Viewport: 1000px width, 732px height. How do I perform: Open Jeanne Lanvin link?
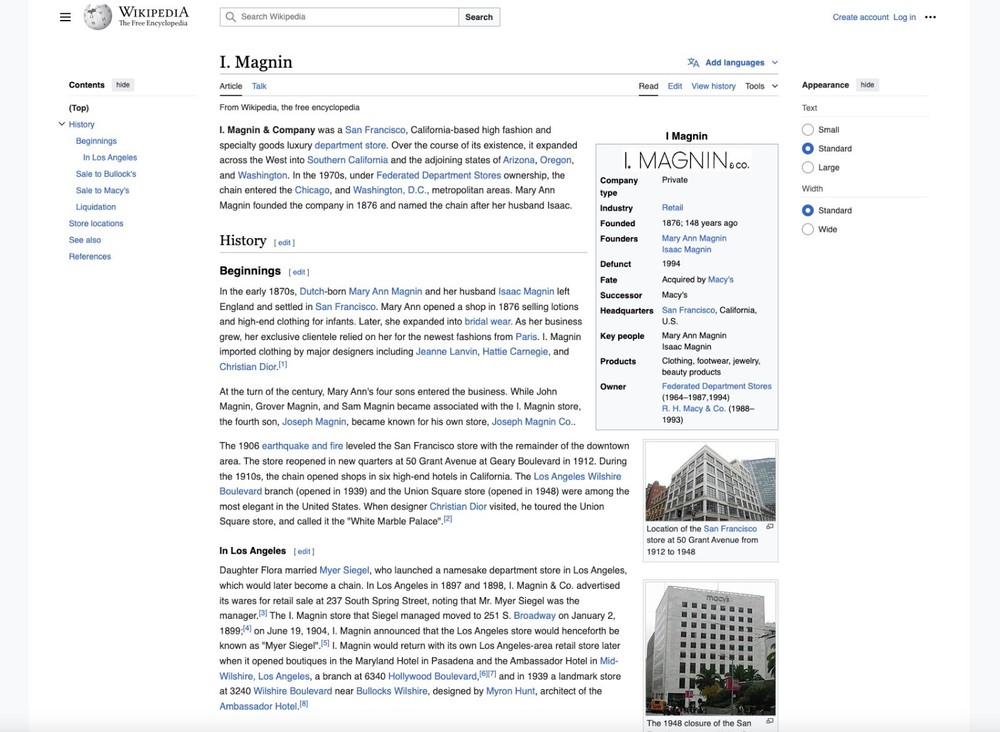point(446,351)
